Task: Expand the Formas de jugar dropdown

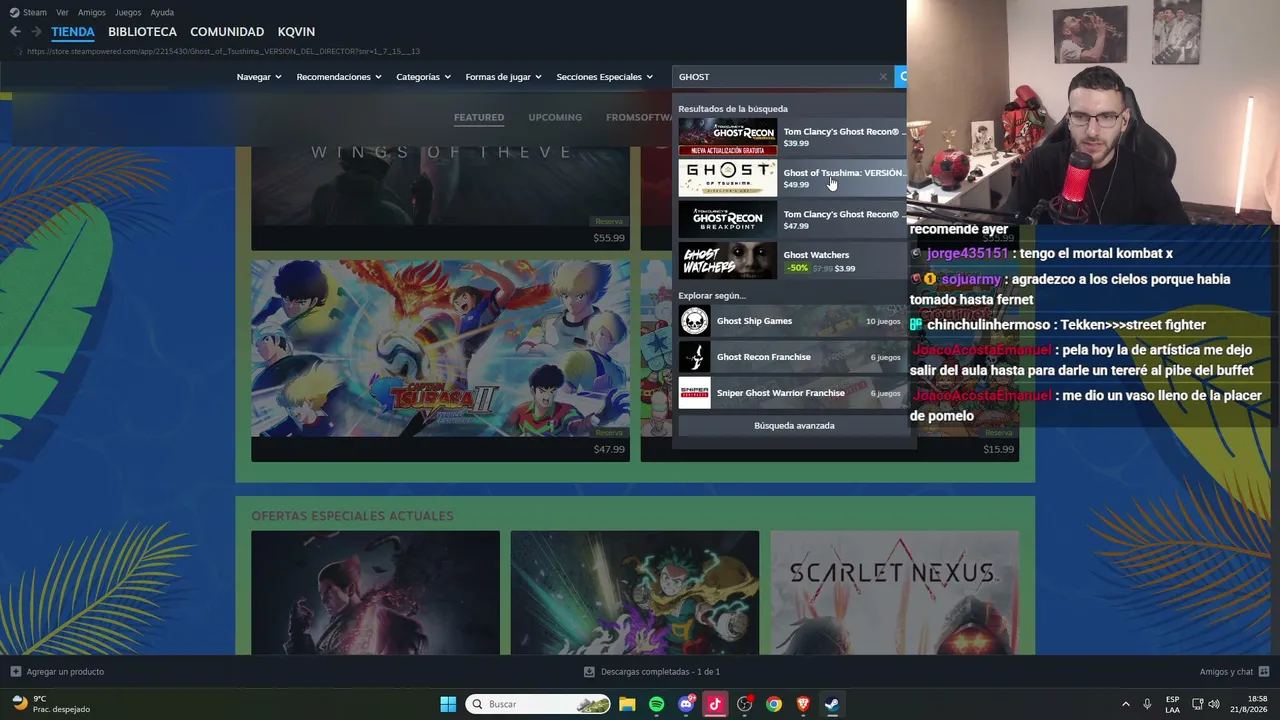Action: click(x=503, y=77)
